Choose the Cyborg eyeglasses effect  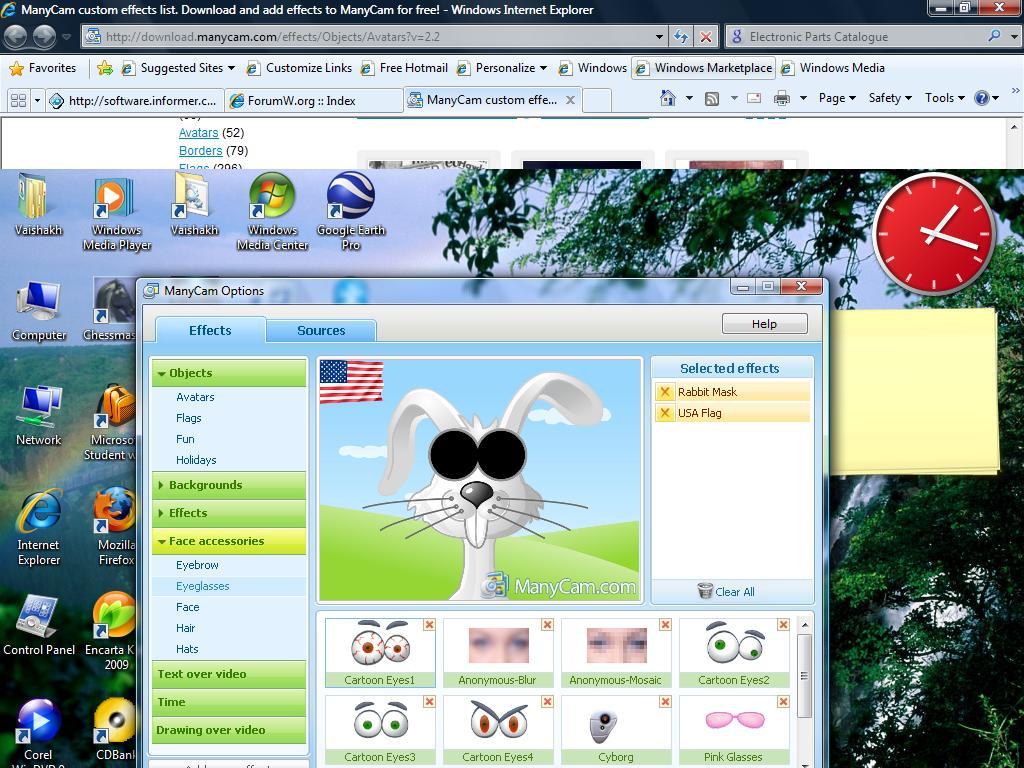[x=616, y=723]
